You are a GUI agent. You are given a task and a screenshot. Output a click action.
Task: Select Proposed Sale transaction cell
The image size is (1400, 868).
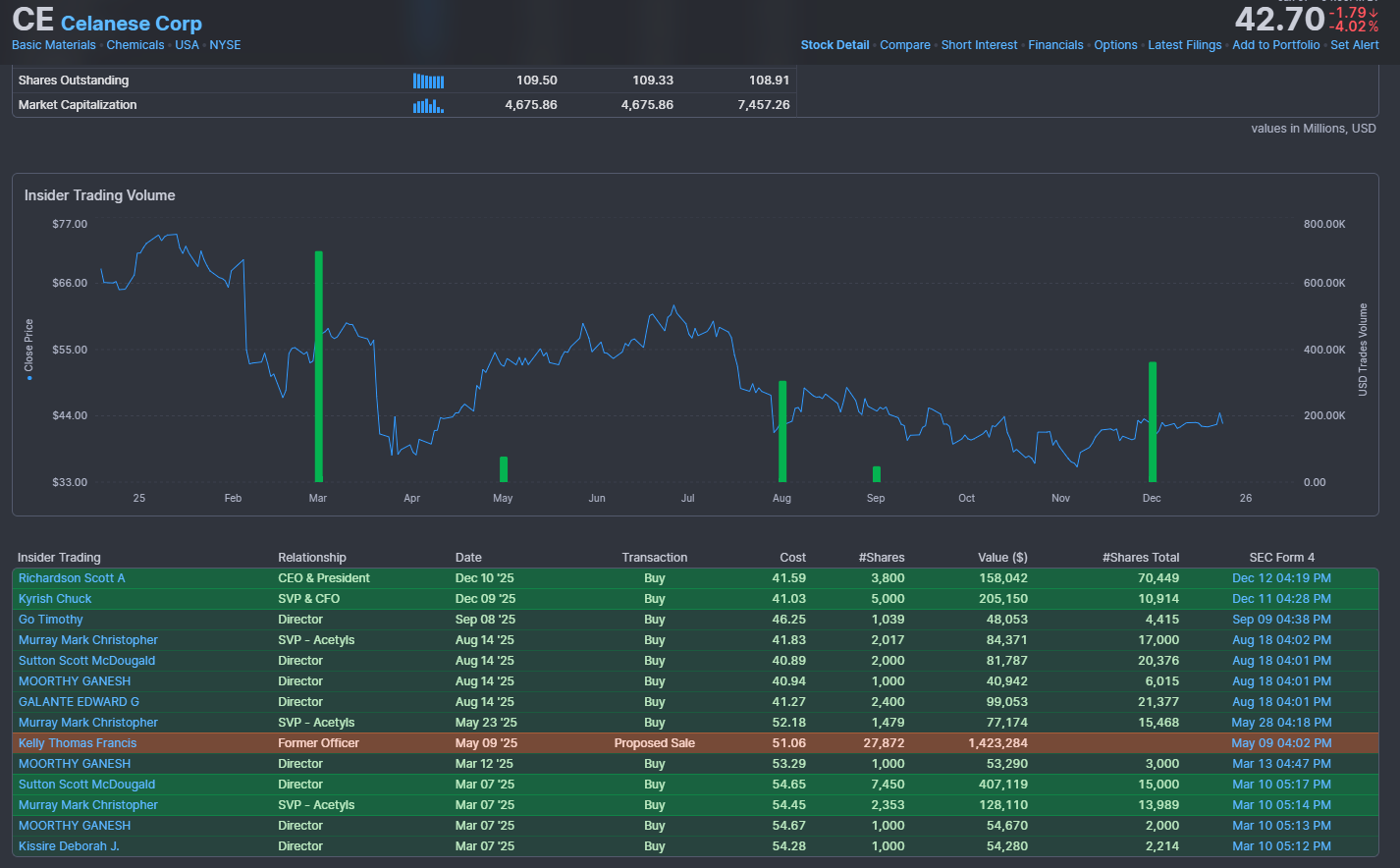click(x=655, y=743)
